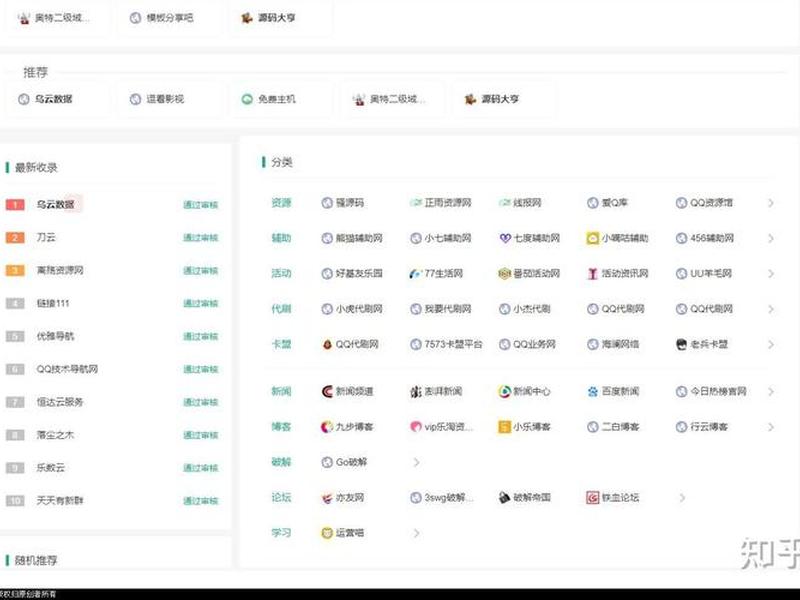Open 乌云数据 in the 推荐 row
The image size is (800, 600).
54,99
